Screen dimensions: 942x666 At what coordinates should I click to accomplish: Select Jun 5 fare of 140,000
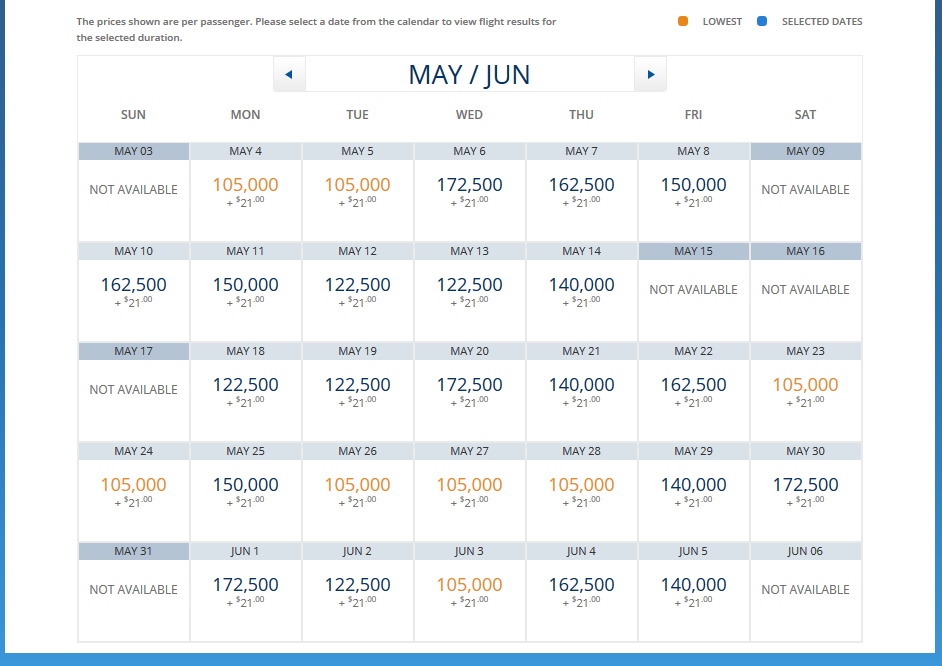(693, 591)
